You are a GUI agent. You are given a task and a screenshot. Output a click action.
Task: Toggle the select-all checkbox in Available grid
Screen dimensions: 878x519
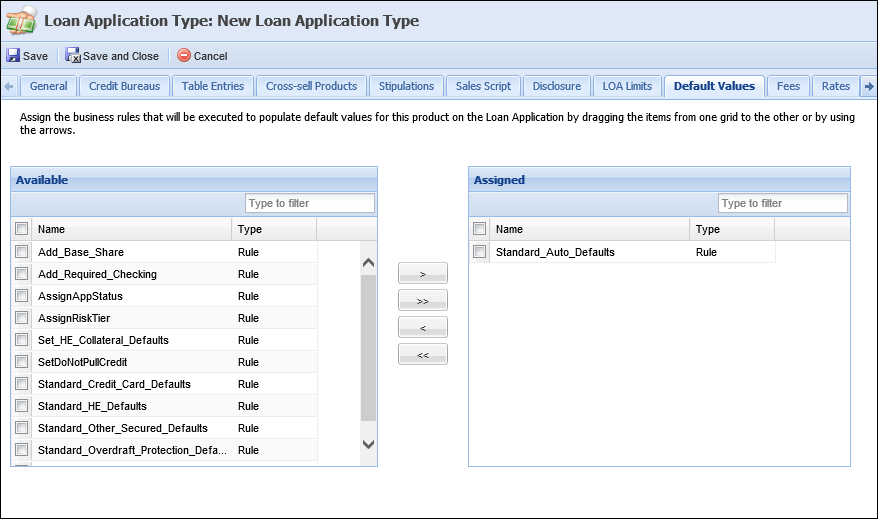[21, 228]
